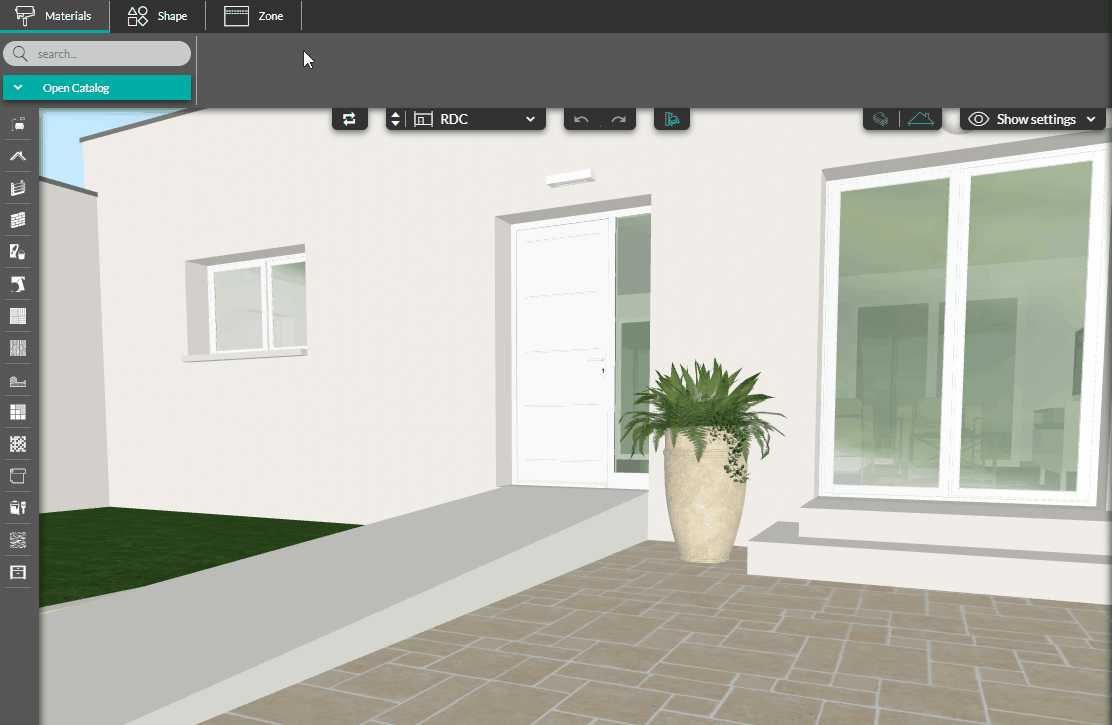
Task: Open the cladding panels material category
Action: pyautogui.click(x=18, y=188)
